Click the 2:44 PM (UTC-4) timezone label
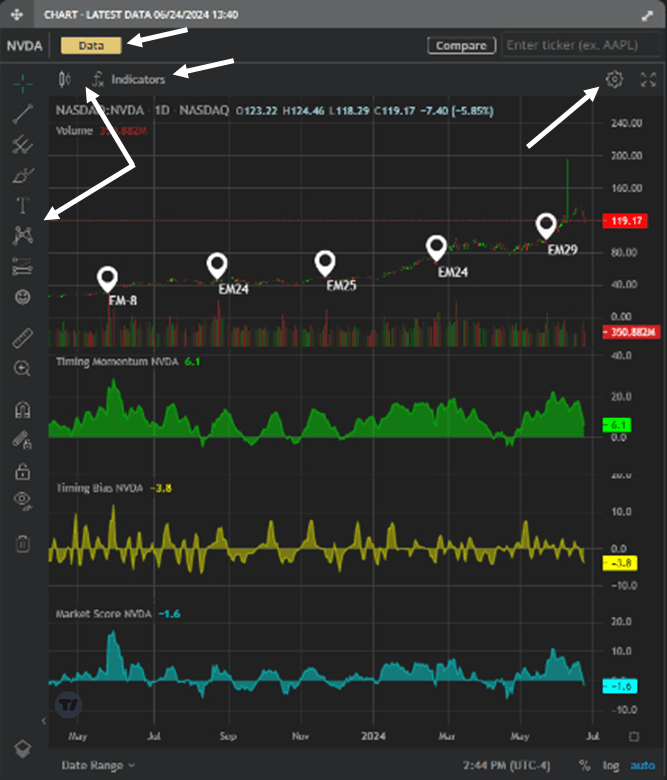The image size is (667, 780). point(507,765)
